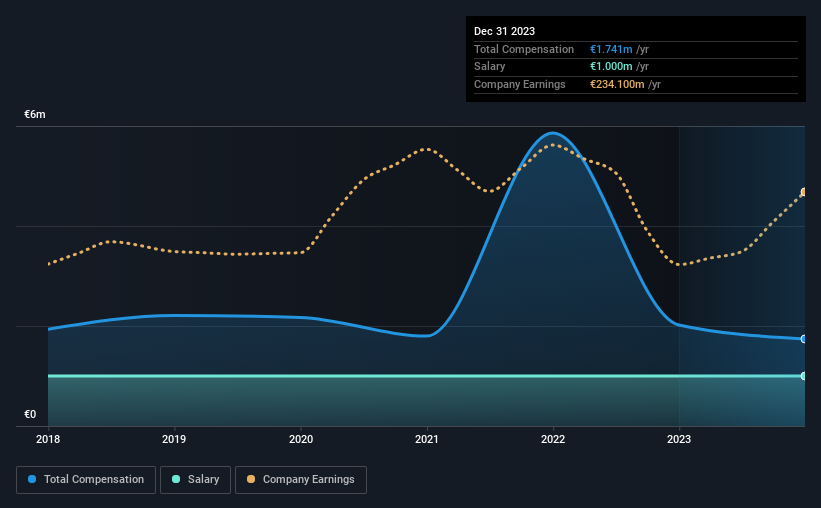
Task: Select the teal Salary endpoint marker
Action: click(x=804, y=376)
